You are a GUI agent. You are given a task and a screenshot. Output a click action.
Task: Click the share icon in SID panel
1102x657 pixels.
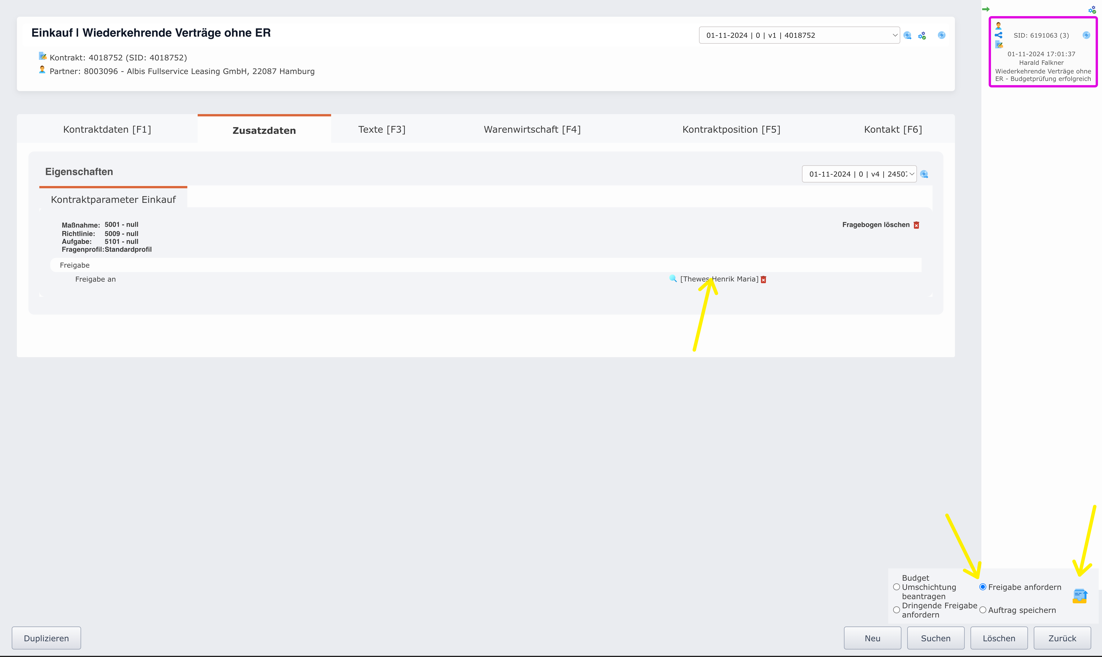tap(998, 35)
